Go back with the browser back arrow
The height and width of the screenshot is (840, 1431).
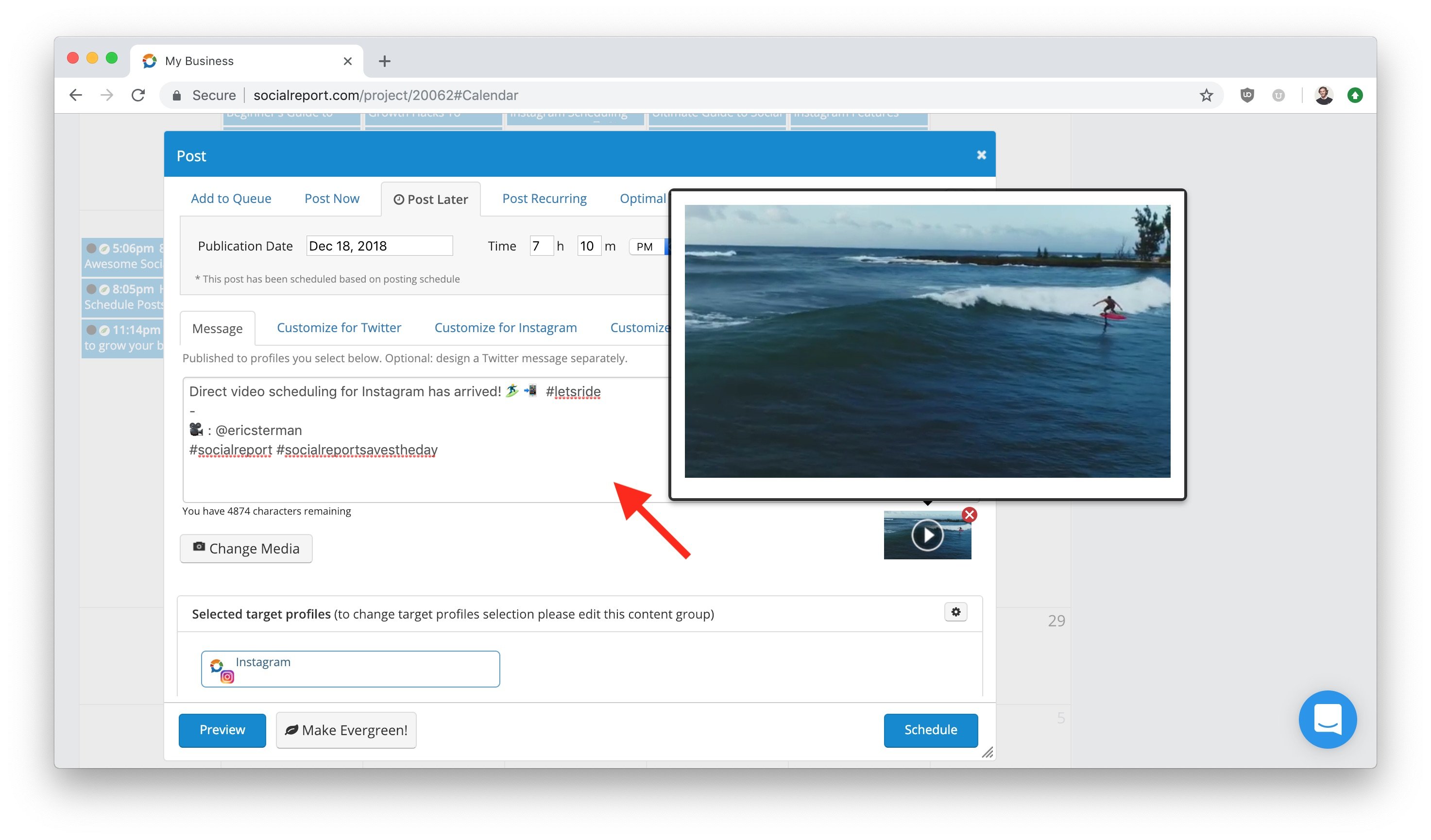pyautogui.click(x=75, y=95)
